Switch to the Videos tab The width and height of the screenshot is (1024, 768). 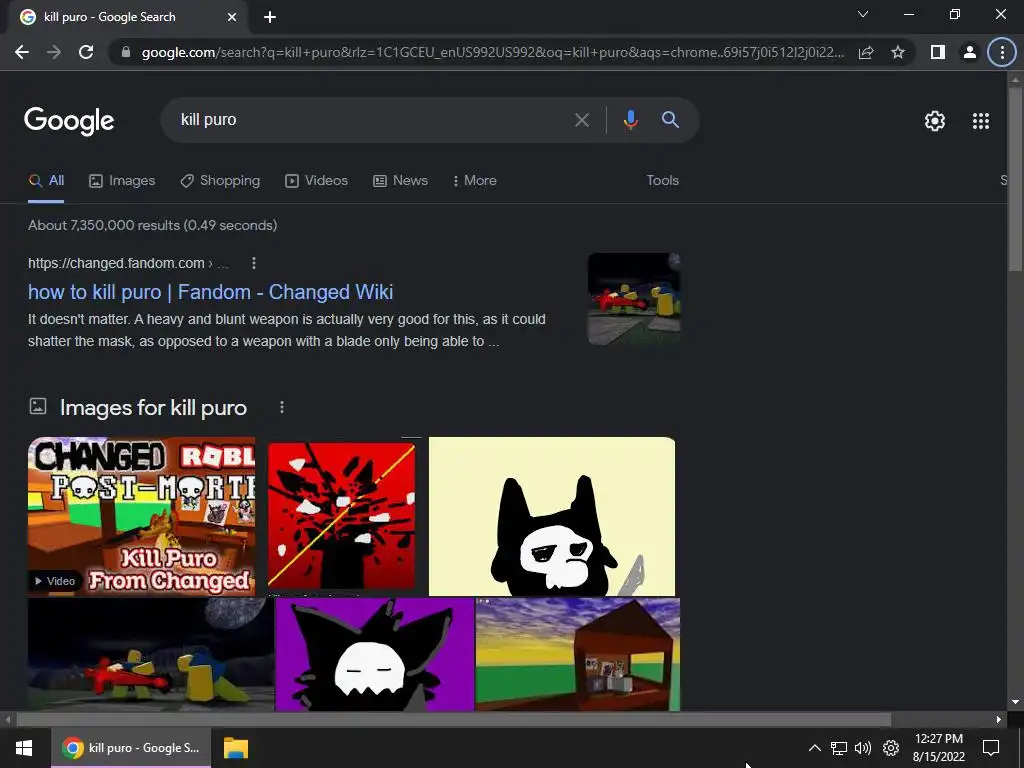(317, 181)
